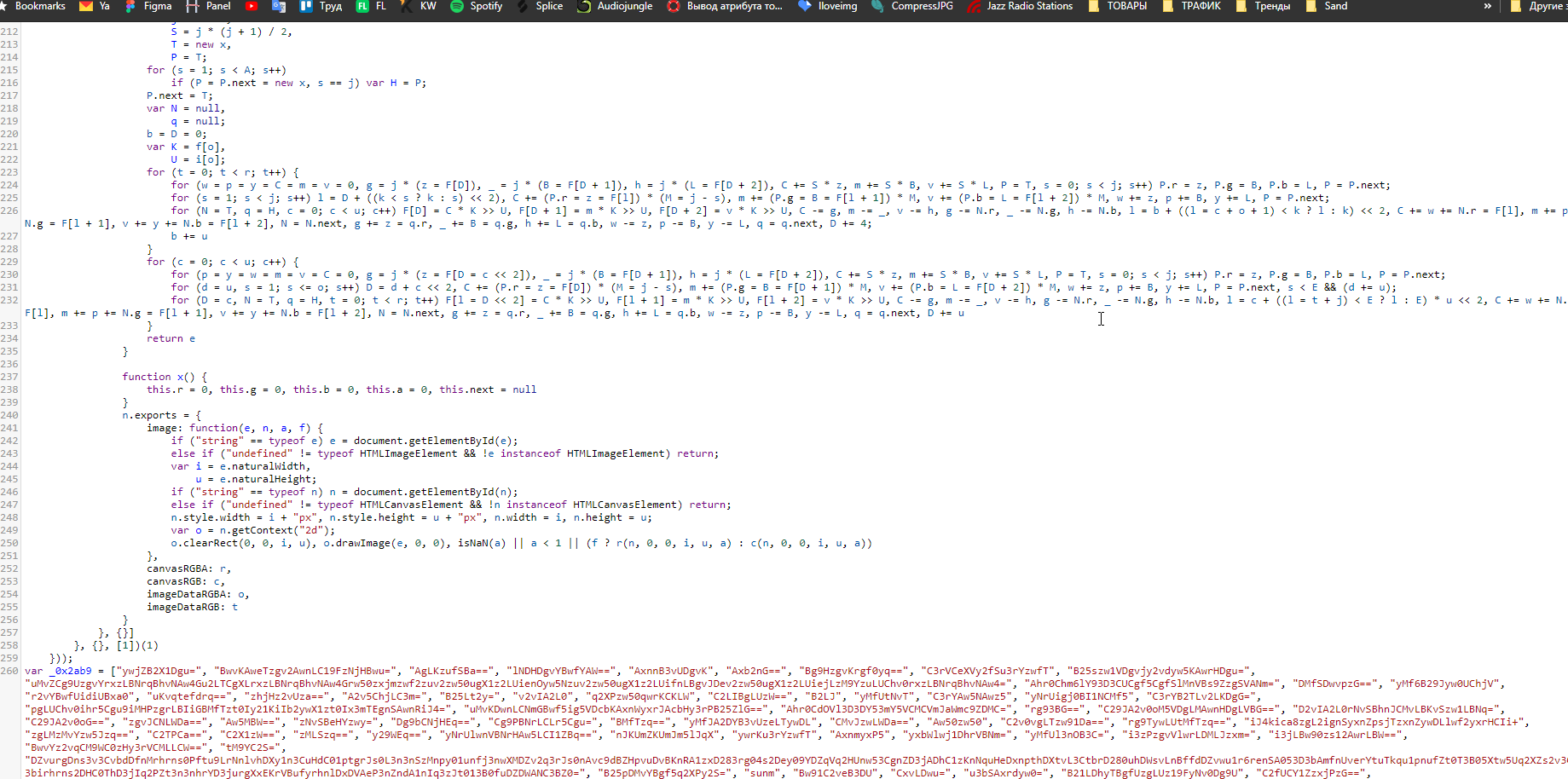Click the 'canvasRGB: c,' line
This screenshot has height=779, width=1568.
[186, 581]
